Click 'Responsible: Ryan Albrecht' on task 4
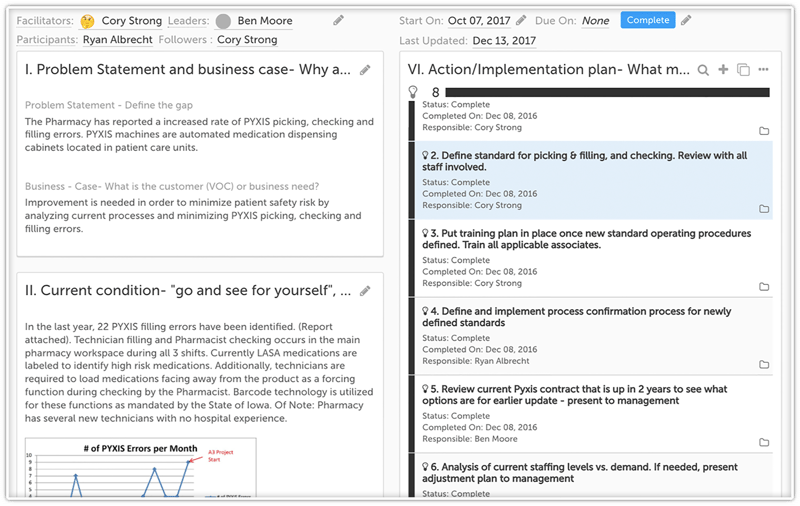The height and width of the screenshot is (506, 800). [476, 361]
